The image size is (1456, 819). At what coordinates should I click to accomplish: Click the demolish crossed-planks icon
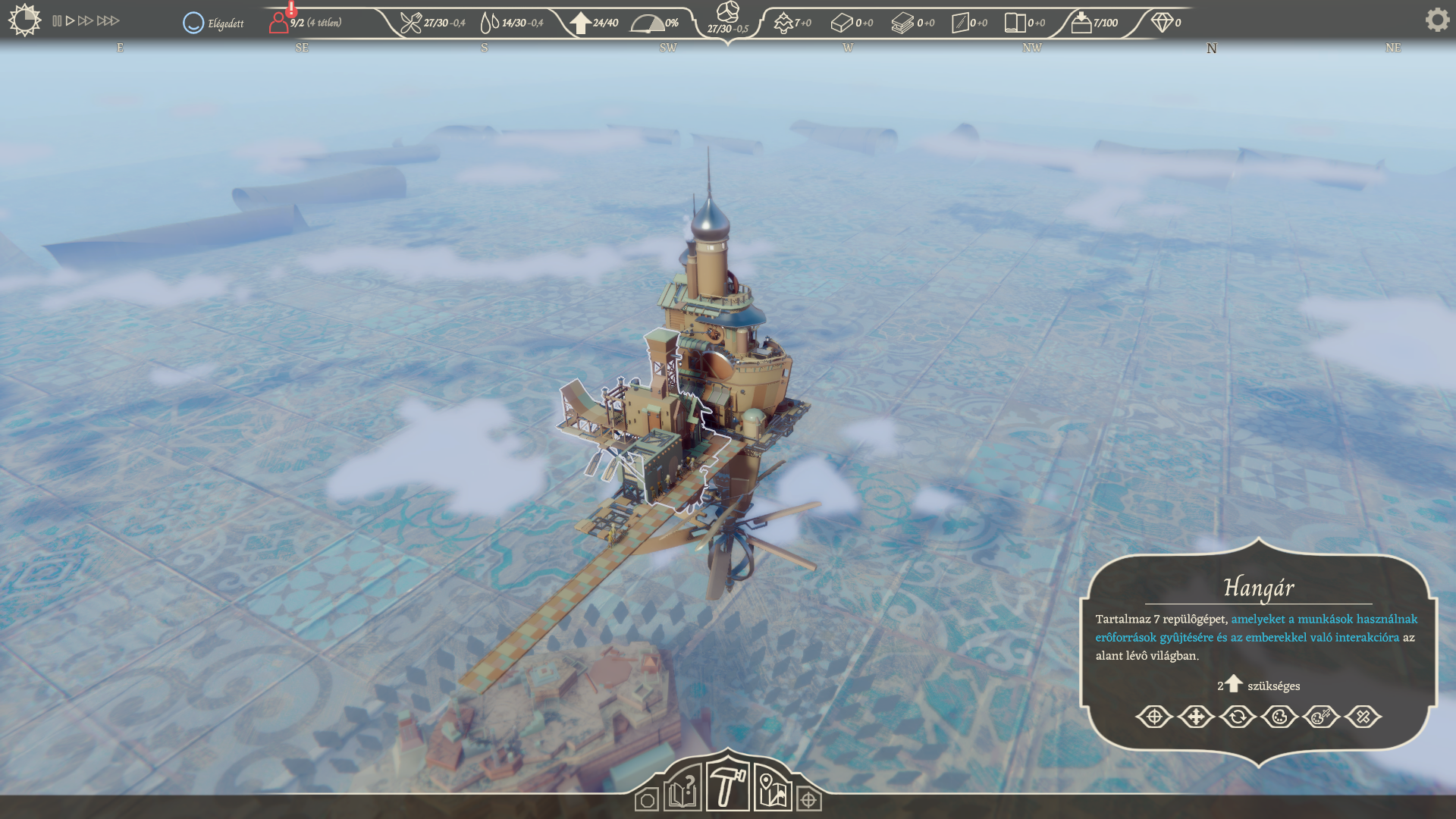[1363, 717]
